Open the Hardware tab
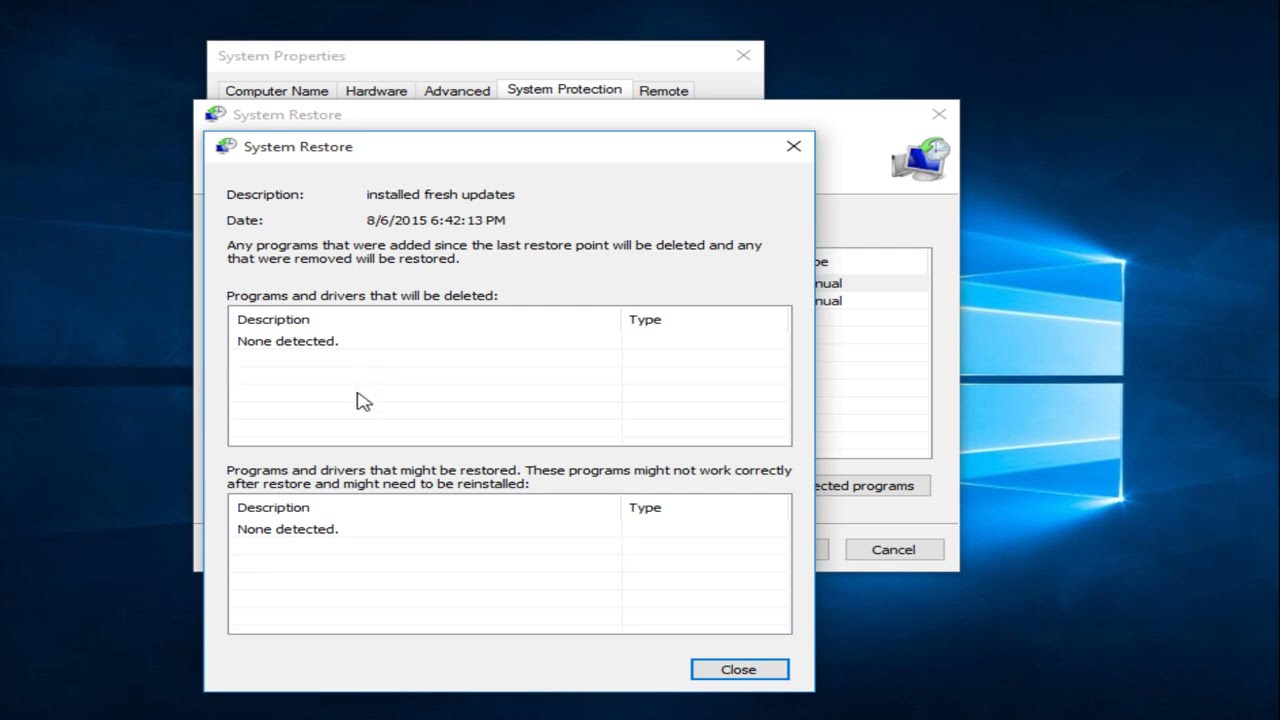The height and width of the screenshot is (720, 1280). [376, 90]
